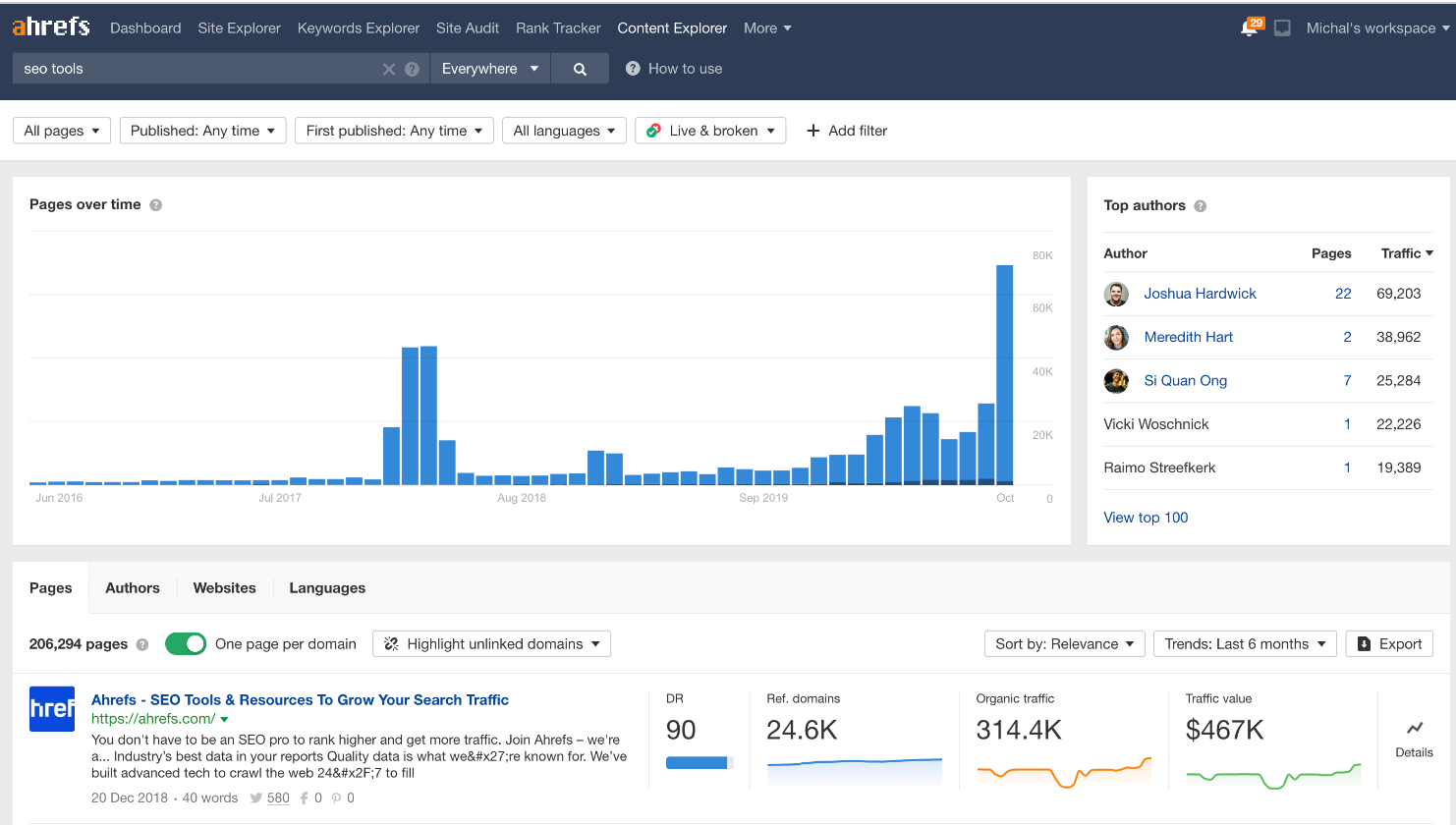Viewport: 1456px width, 825px height.
Task: Click the Highlight unlinked domains icon
Action: 391,644
